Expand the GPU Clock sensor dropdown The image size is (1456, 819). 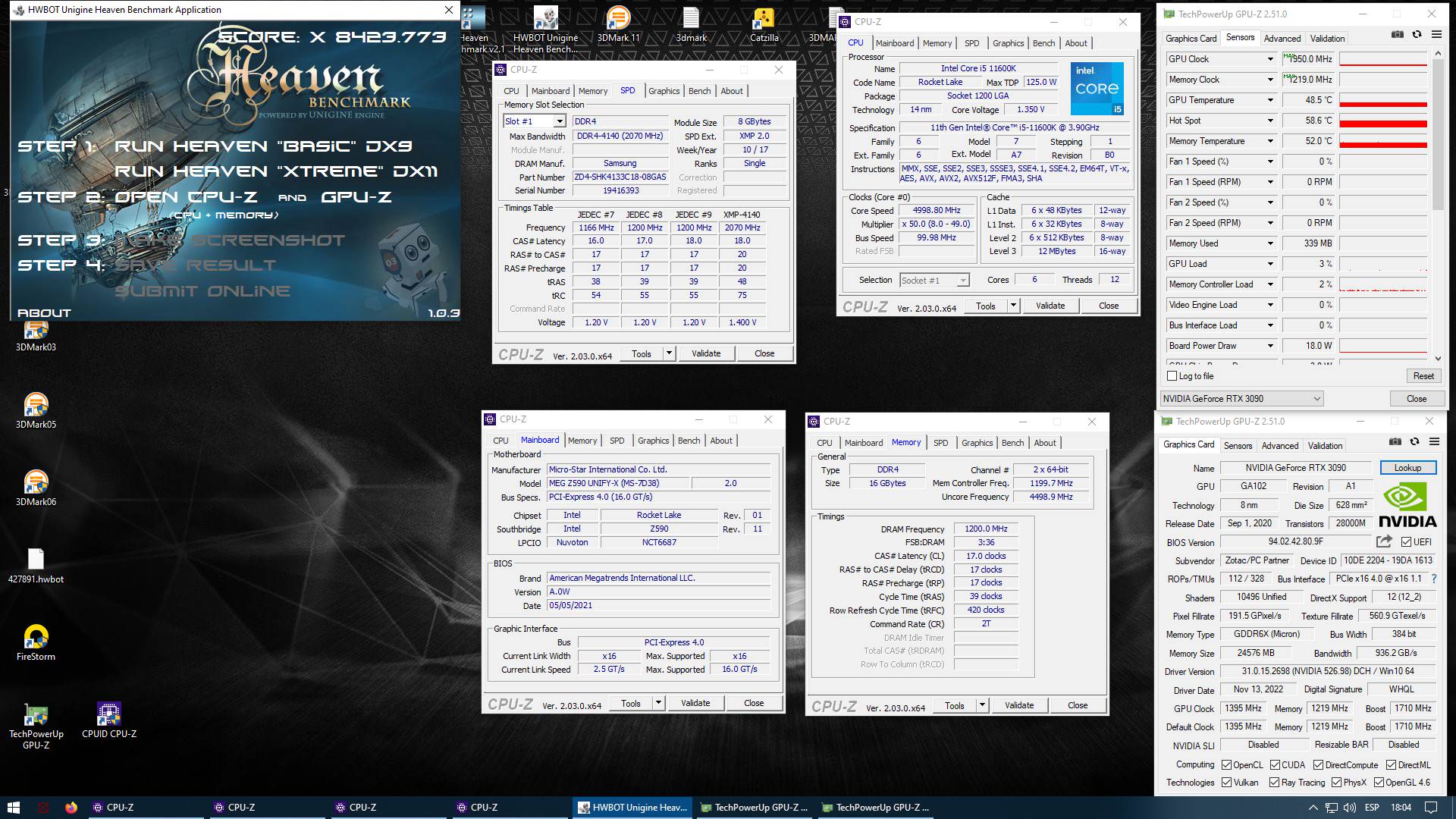(1270, 59)
